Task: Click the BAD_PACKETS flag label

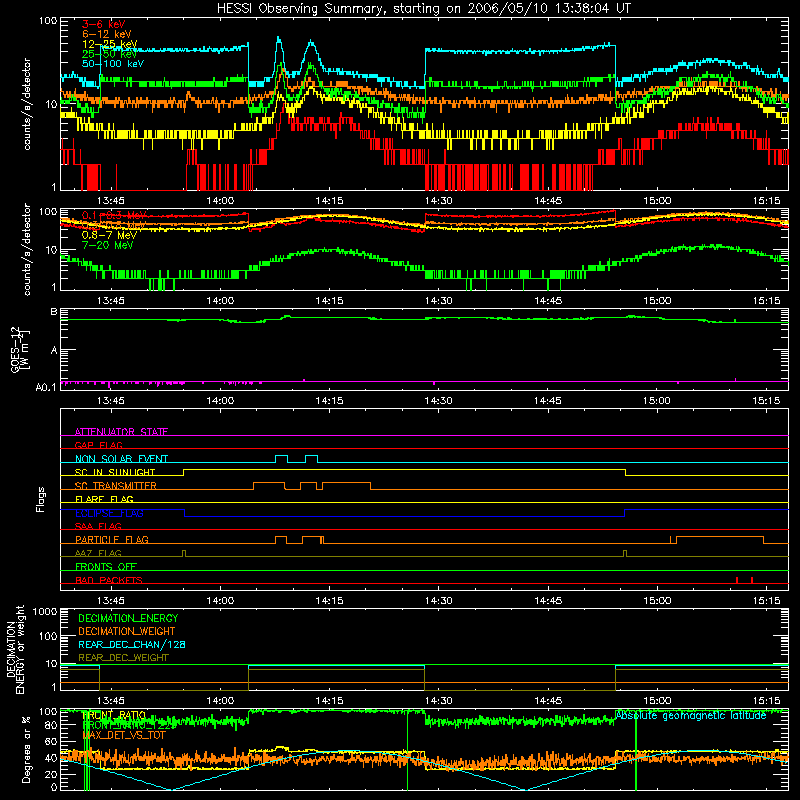Action: 109,580
